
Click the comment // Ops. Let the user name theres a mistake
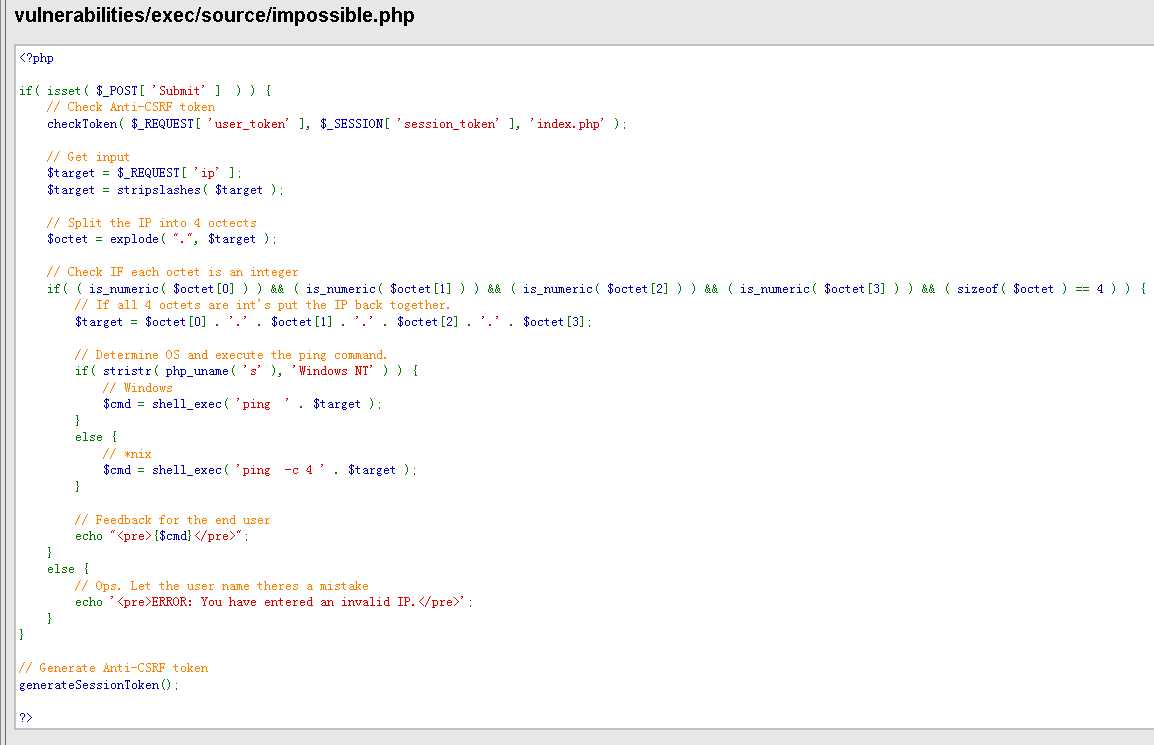pos(222,586)
